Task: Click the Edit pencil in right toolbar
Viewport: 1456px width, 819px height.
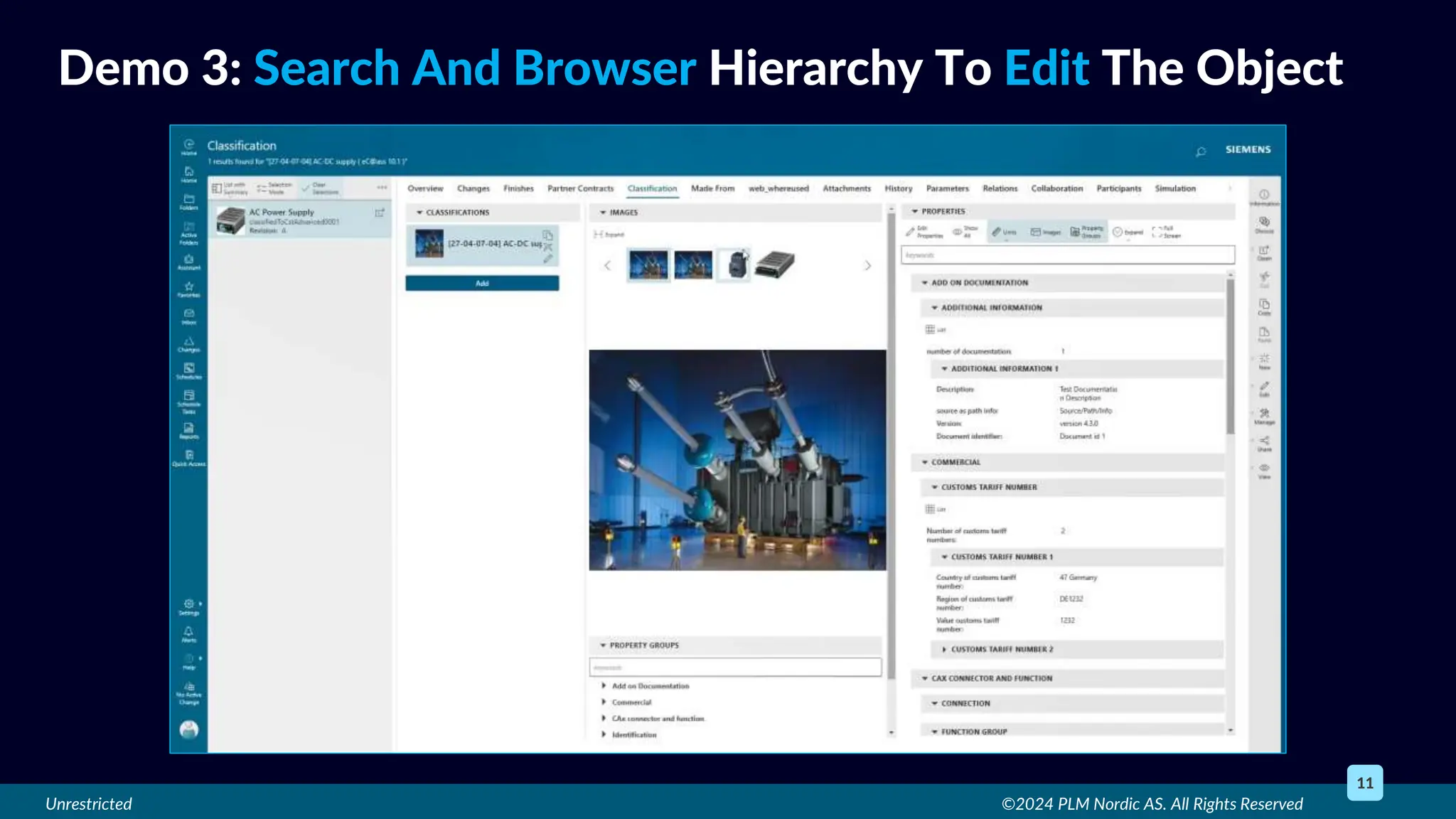Action: coord(1264,389)
